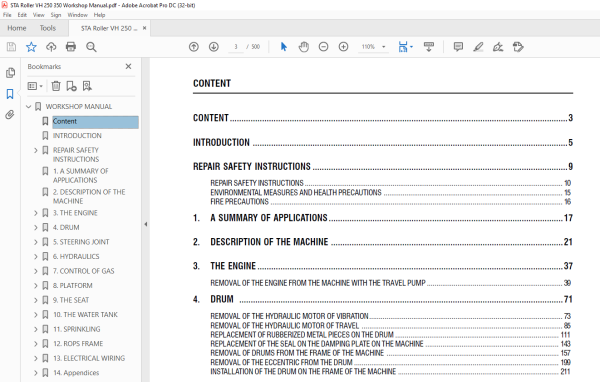Click the page number input field
This screenshot has height=382, width=600.
click(236, 47)
